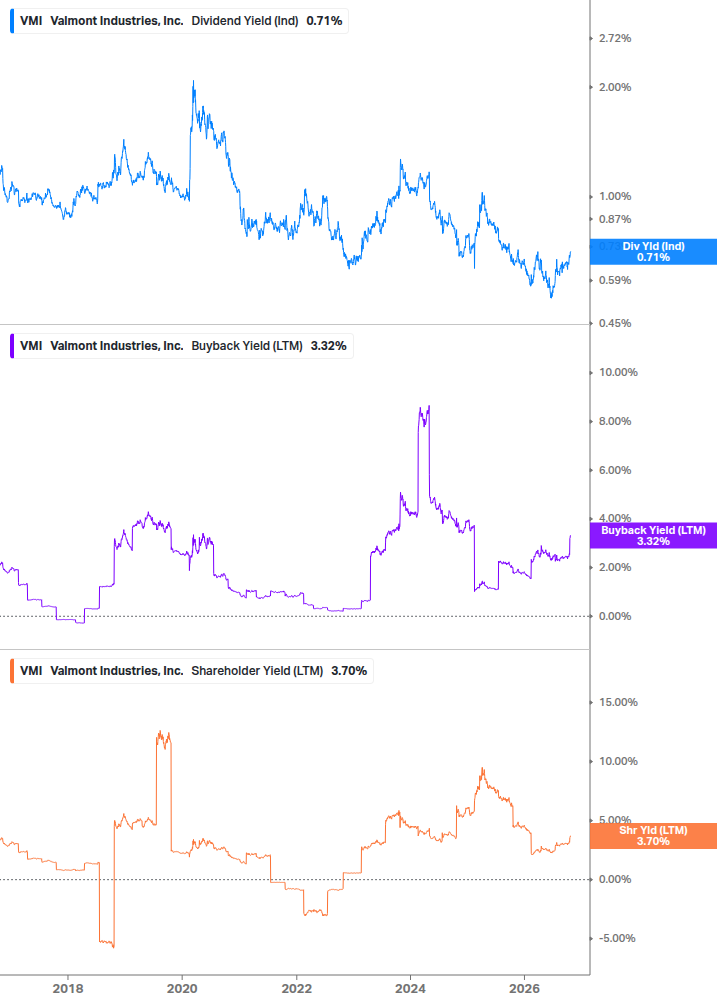
Task: Click the 3.32% value in Buyback Yield legend
Action: tap(329, 346)
